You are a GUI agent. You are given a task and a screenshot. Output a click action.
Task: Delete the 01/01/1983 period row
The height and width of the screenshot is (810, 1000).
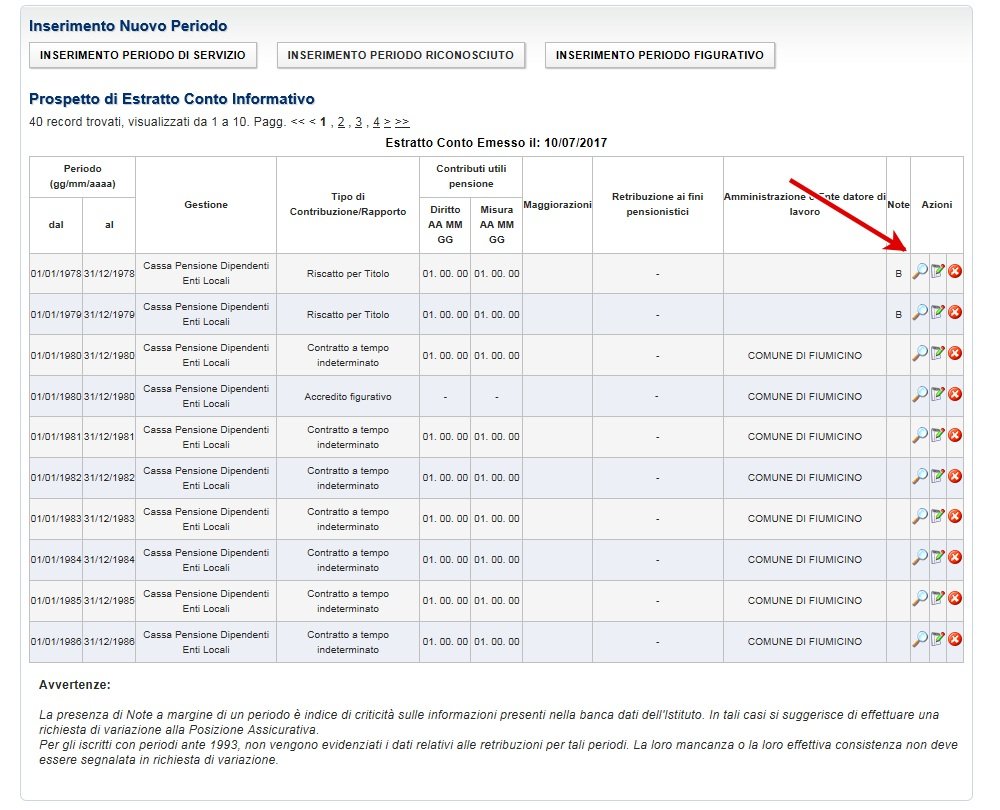pyautogui.click(x=955, y=516)
